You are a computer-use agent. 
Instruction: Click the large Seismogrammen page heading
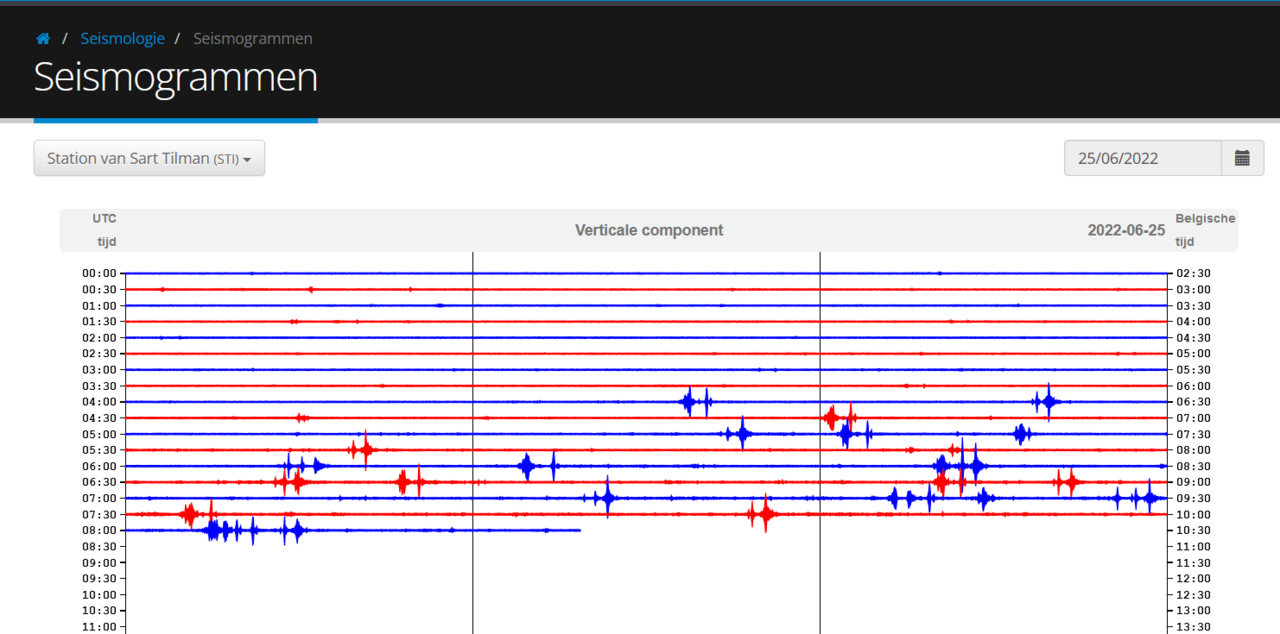pos(176,78)
